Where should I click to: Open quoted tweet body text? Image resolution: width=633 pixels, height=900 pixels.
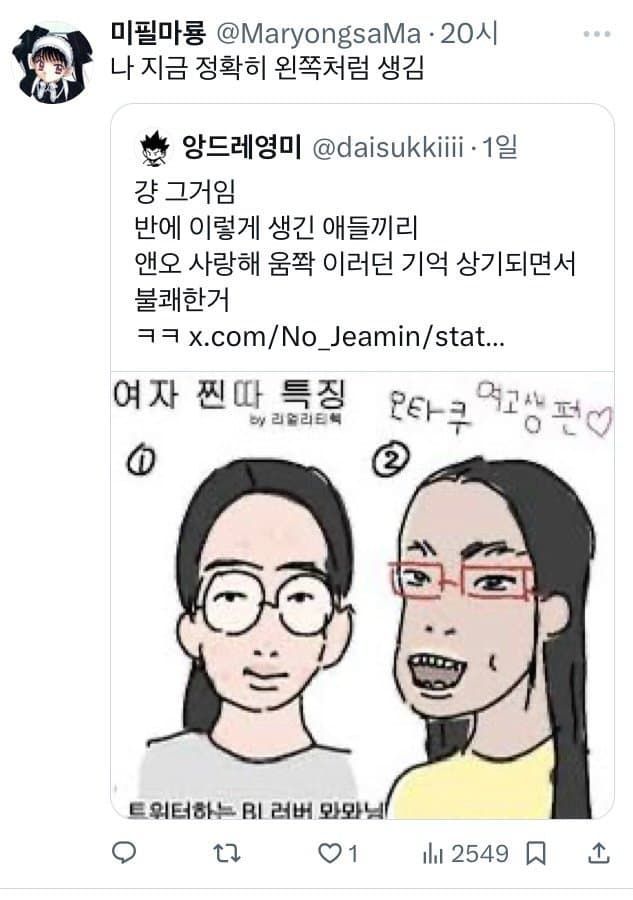354,263
